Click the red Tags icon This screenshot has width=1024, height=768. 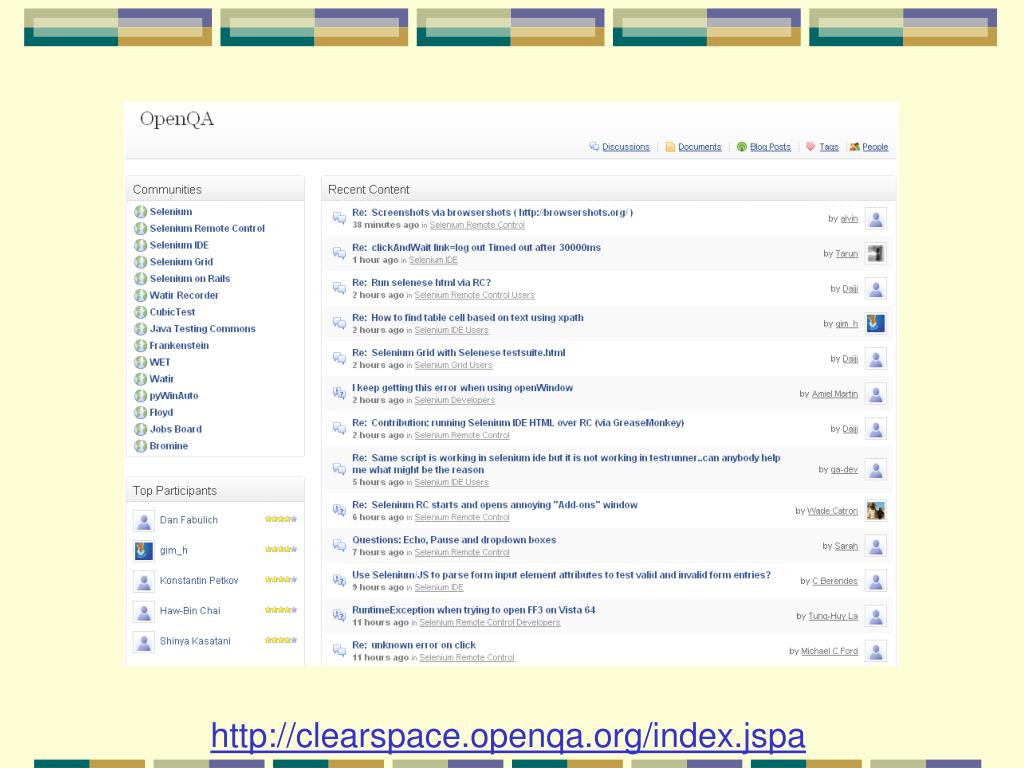(x=810, y=146)
